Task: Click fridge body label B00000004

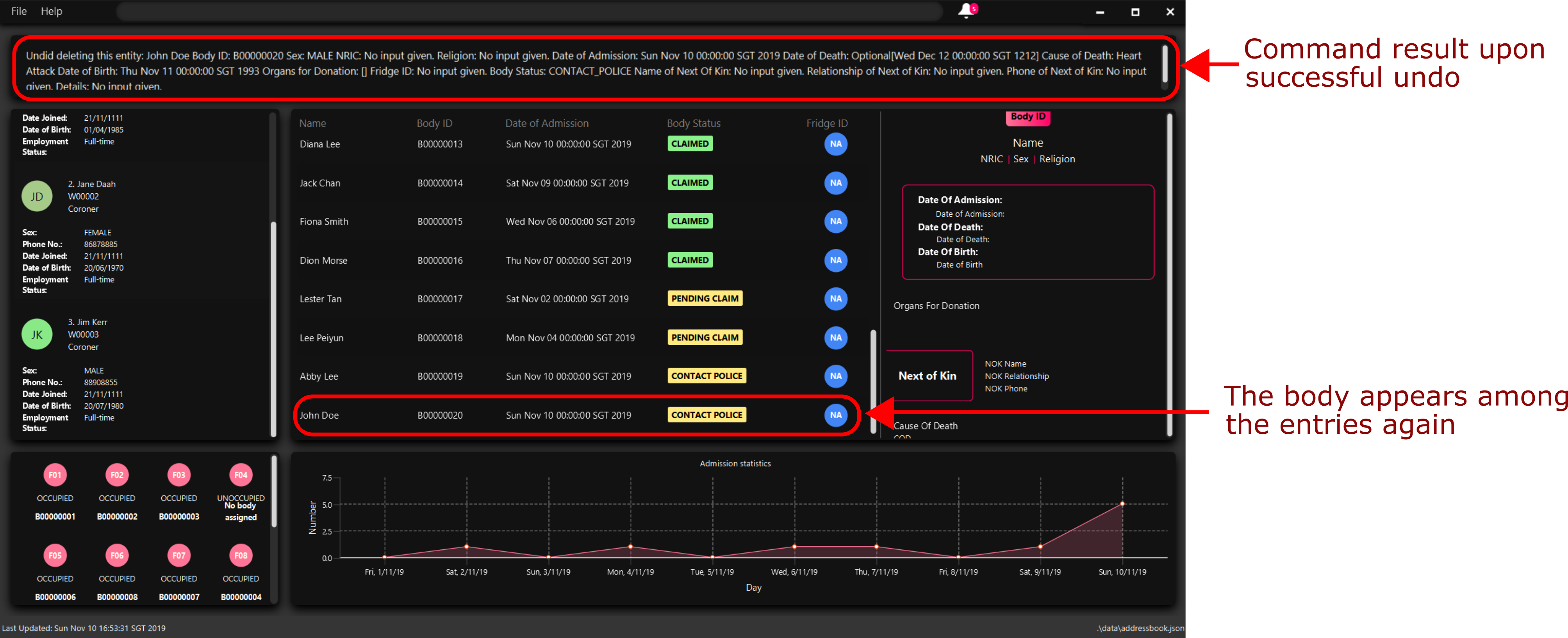Action: click(241, 597)
